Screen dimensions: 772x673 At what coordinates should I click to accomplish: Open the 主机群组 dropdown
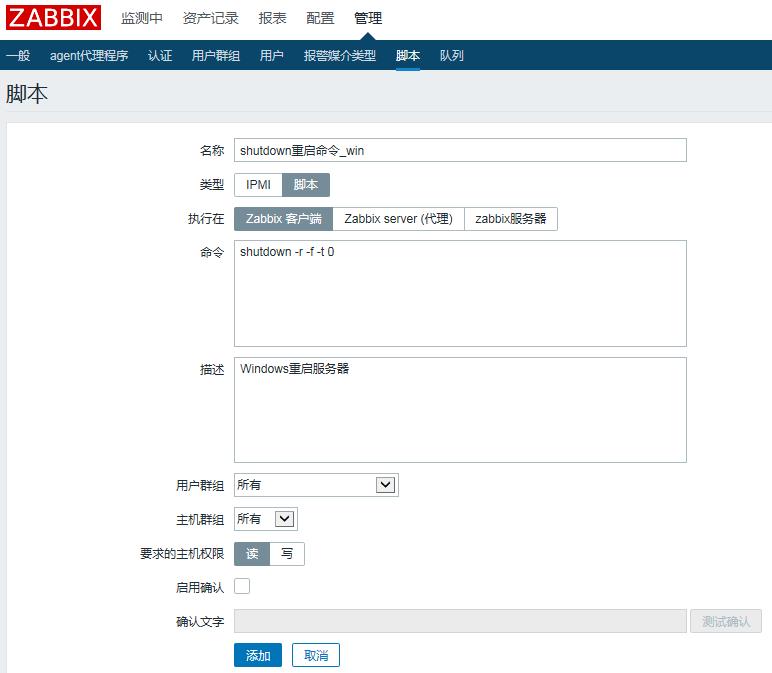tap(266, 519)
